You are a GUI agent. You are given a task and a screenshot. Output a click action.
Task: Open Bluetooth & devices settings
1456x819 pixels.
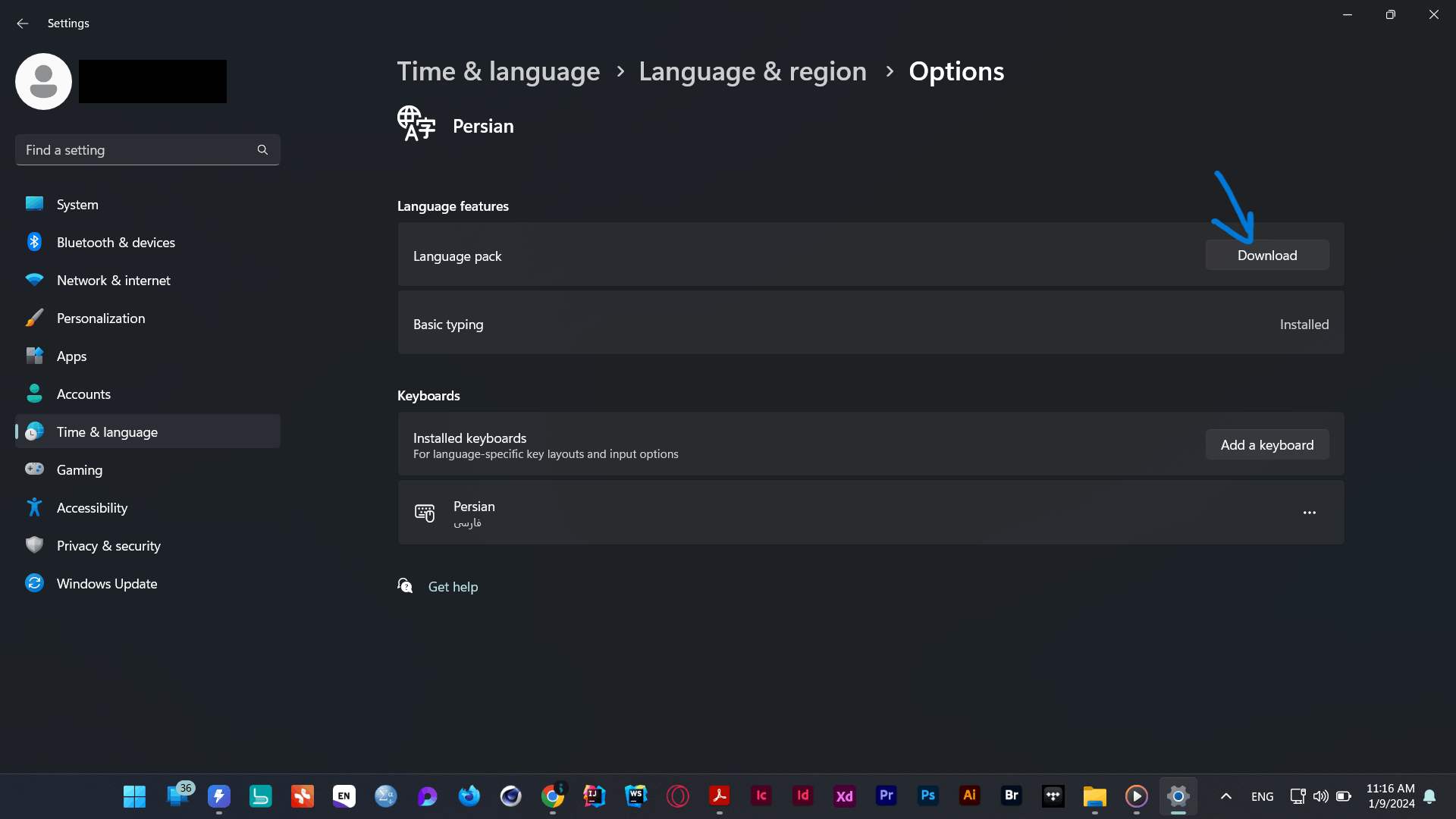[x=148, y=242]
